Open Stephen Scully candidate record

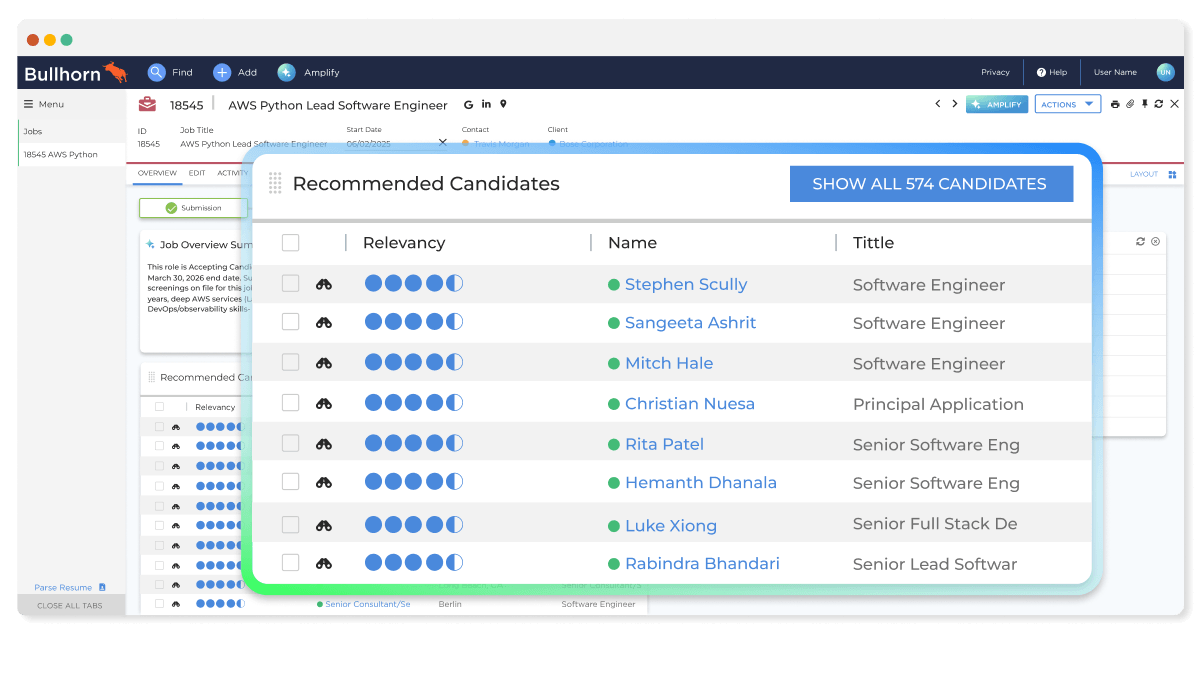(686, 284)
